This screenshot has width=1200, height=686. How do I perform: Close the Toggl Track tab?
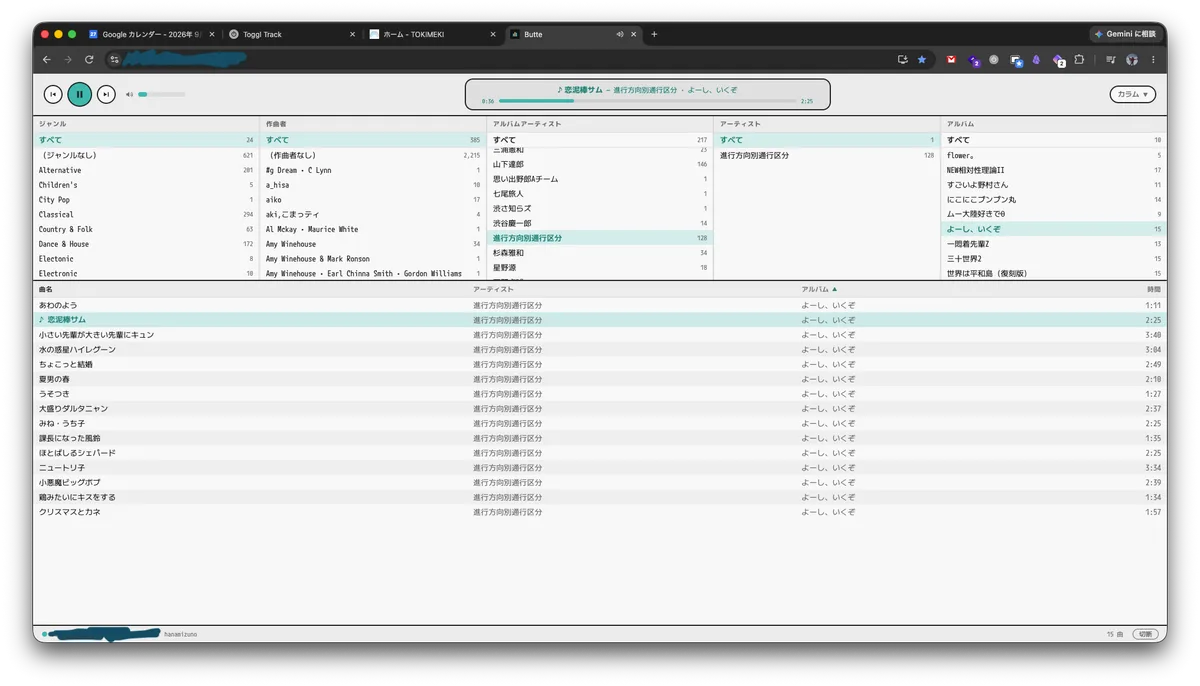pos(352,34)
